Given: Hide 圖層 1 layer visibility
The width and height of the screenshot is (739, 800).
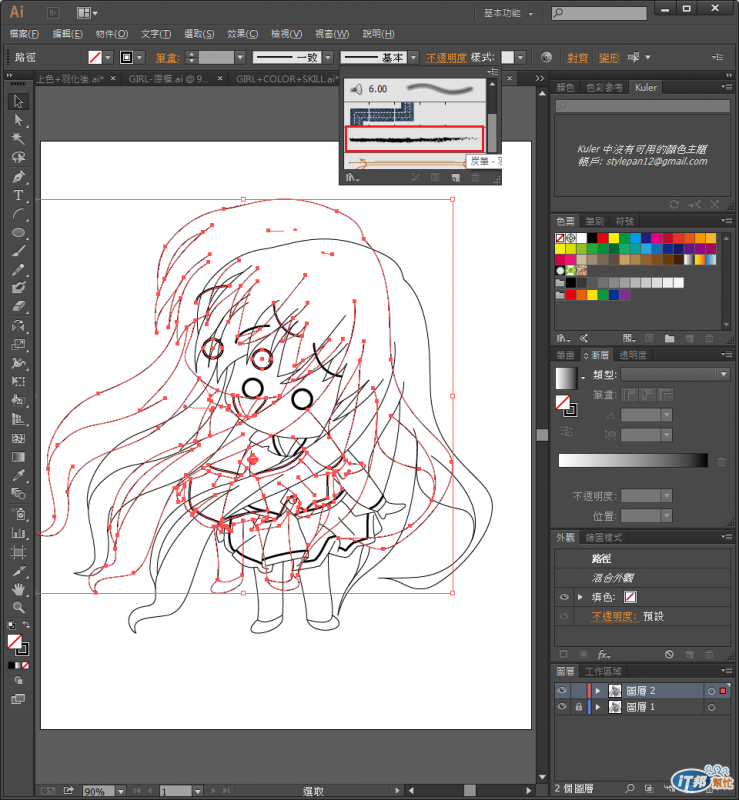Looking at the screenshot, I should 562,707.
